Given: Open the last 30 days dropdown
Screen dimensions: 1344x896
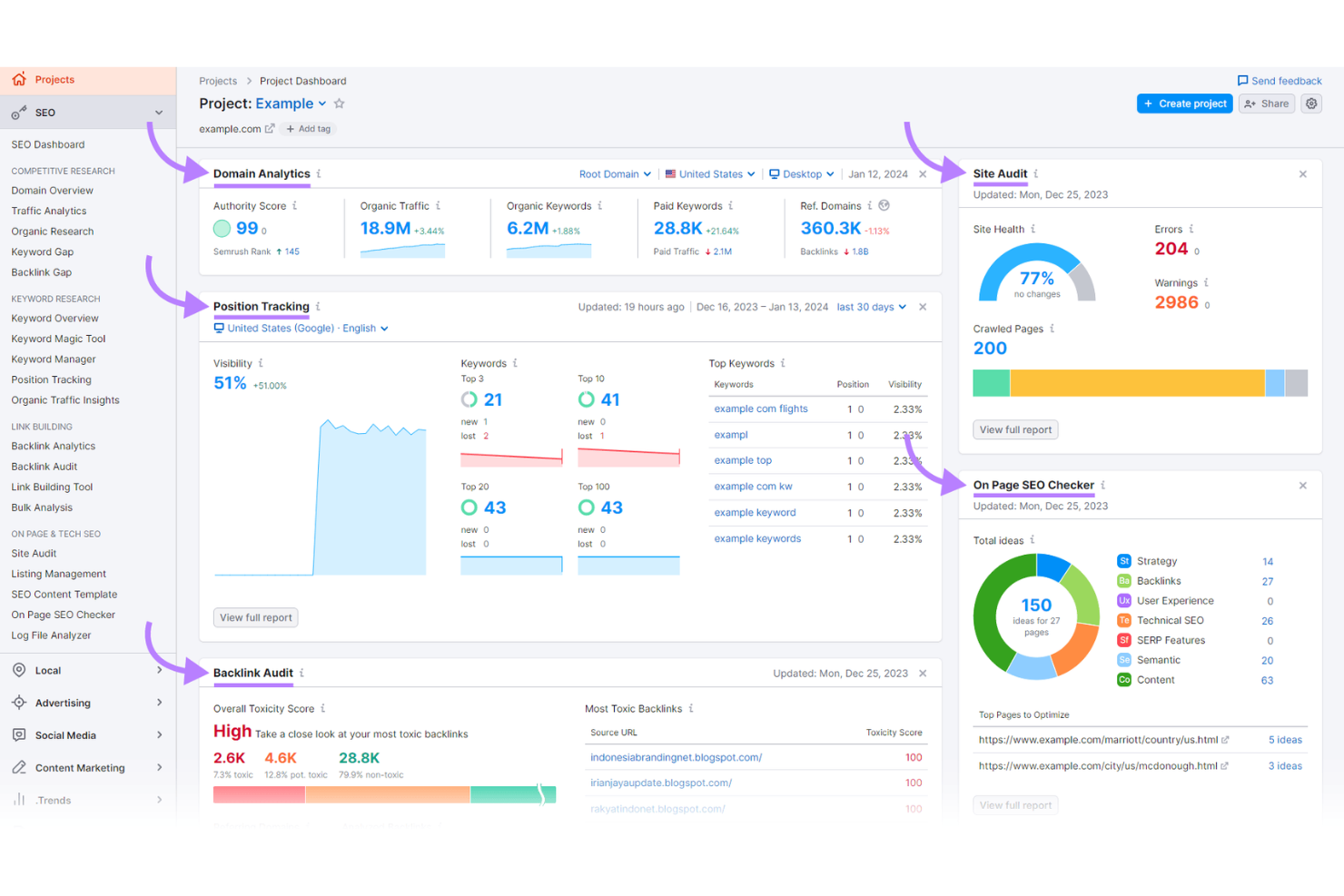Looking at the screenshot, I should pyautogui.click(x=872, y=307).
